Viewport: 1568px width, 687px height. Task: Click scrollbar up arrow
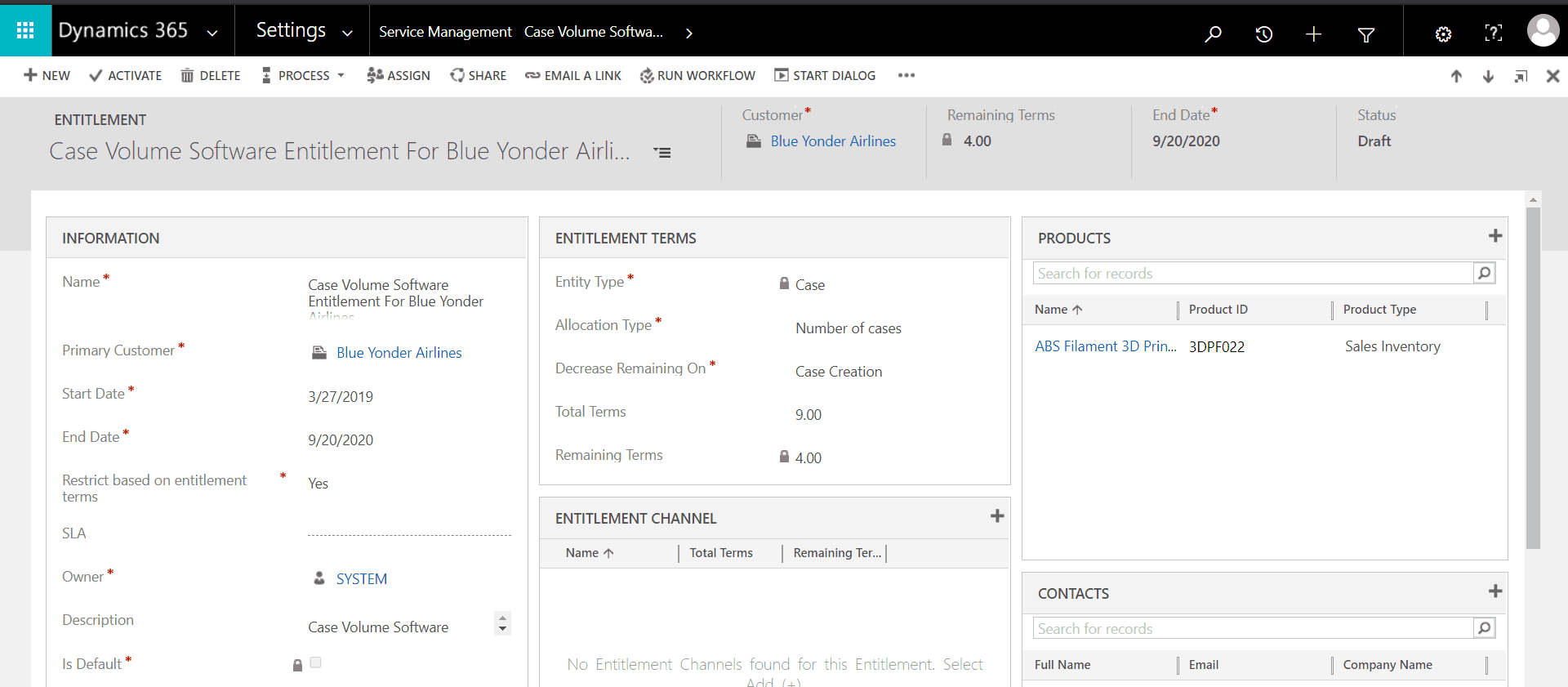pos(1533,199)
